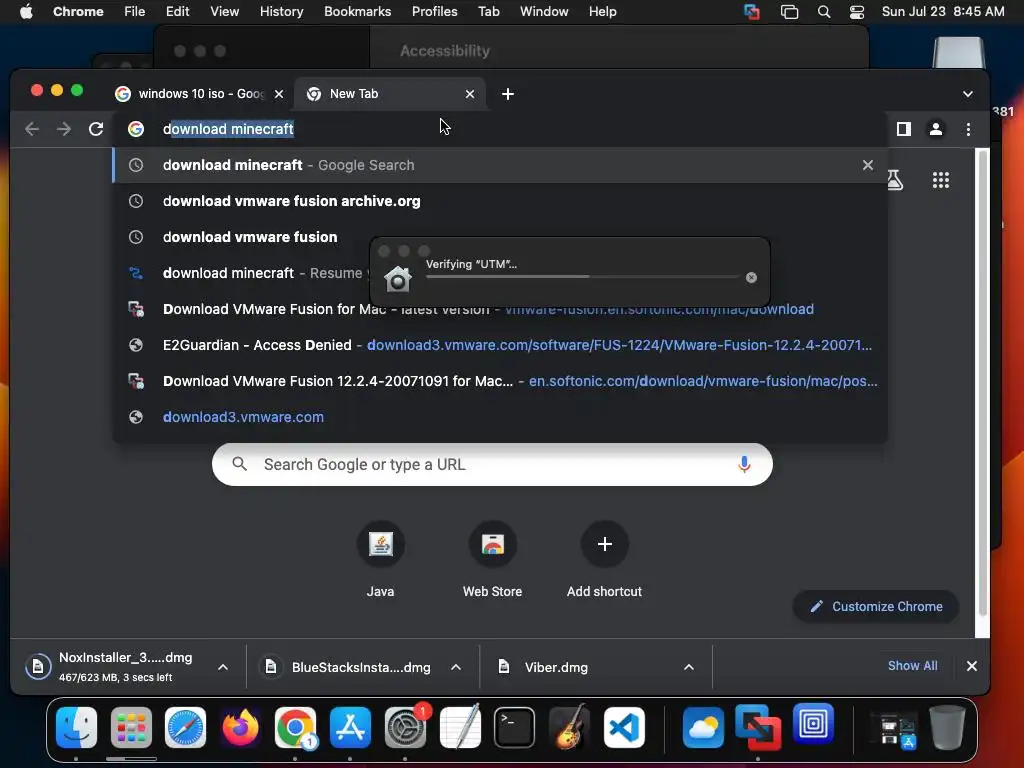
Task: Open the Help menu
Action: (x=602, y=12)
